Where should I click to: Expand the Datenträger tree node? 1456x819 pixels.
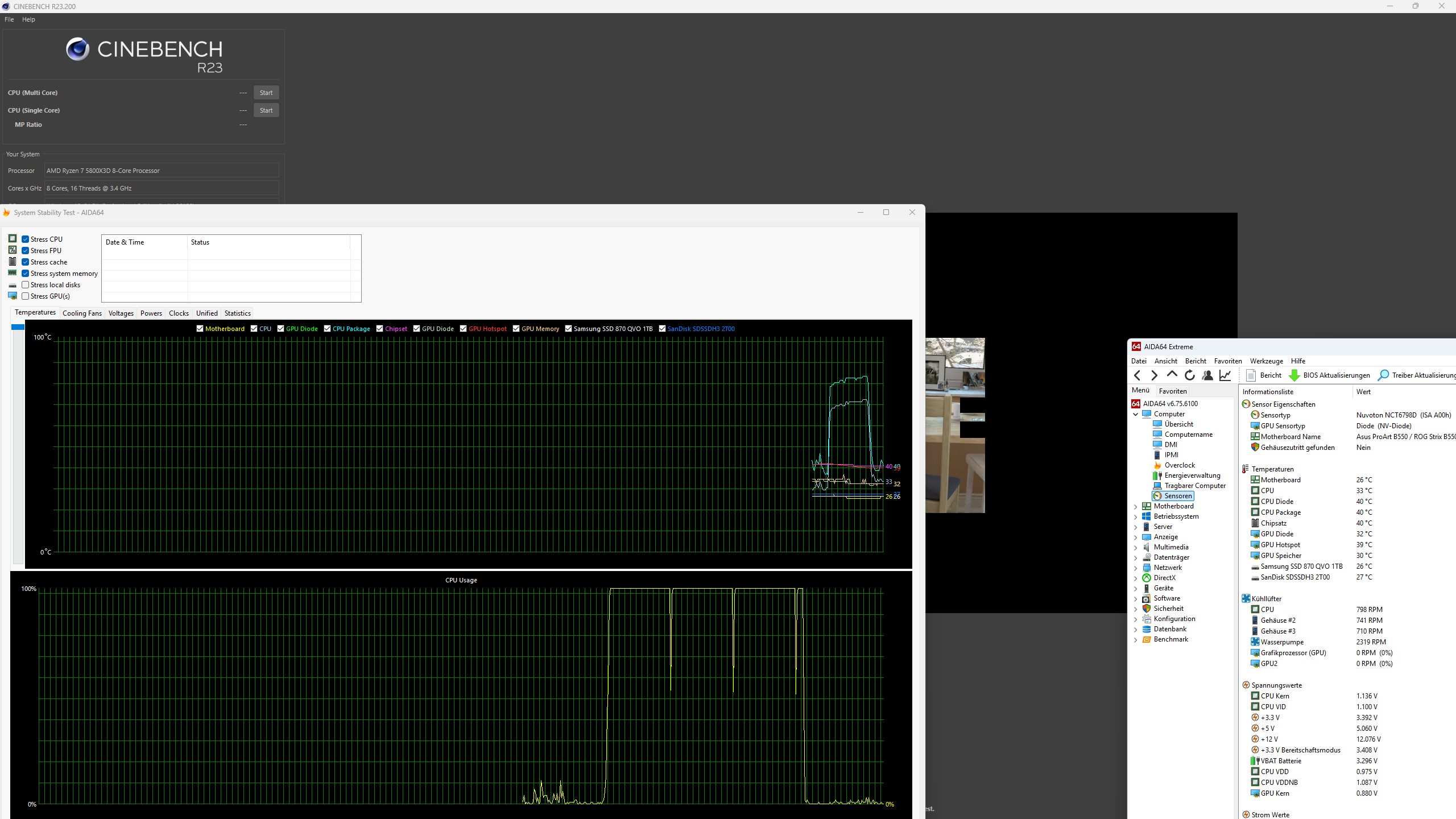(1136, 557)
